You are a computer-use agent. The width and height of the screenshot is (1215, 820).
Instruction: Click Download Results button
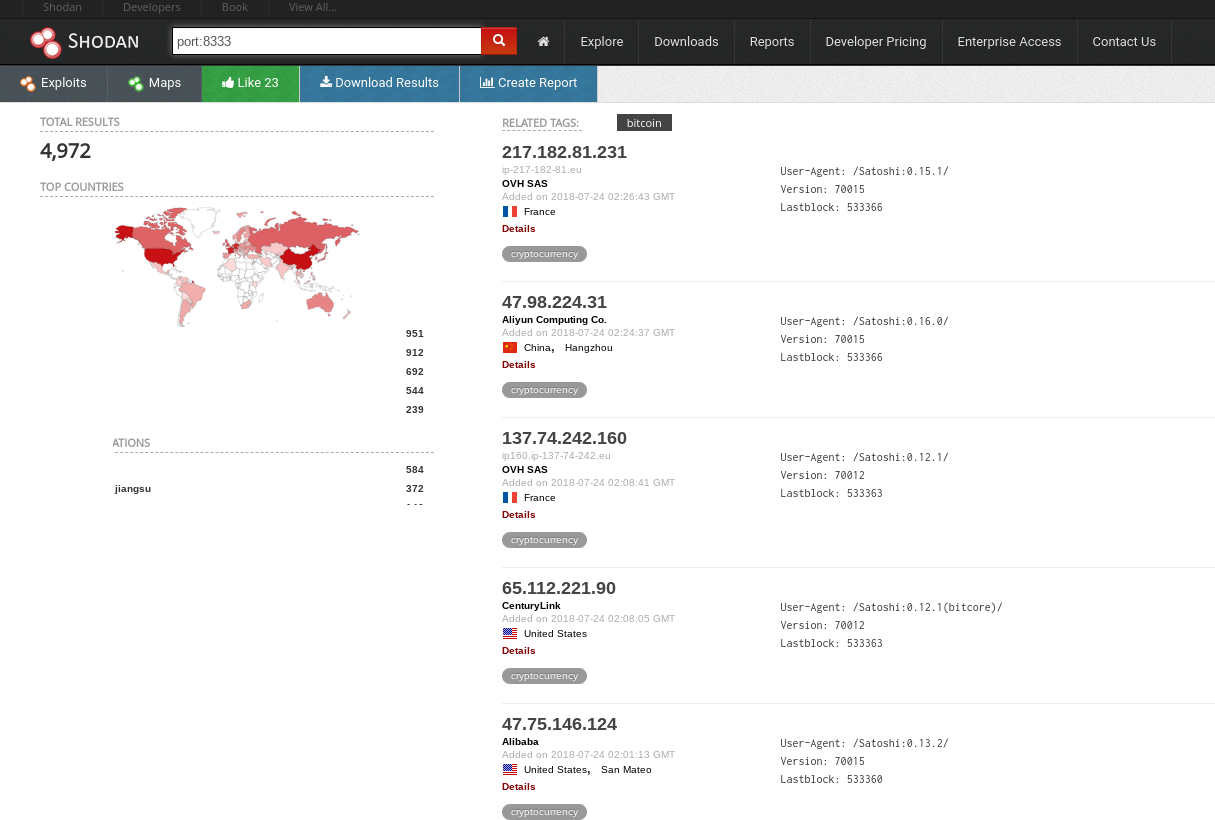click(x=379, y=83)
